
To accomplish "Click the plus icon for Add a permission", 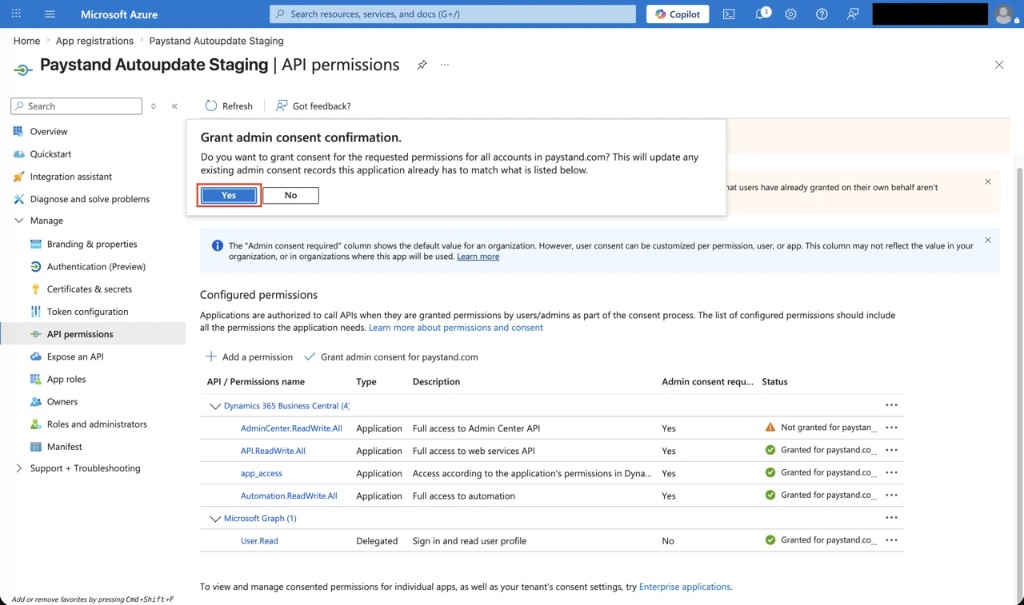I will 211,357.
